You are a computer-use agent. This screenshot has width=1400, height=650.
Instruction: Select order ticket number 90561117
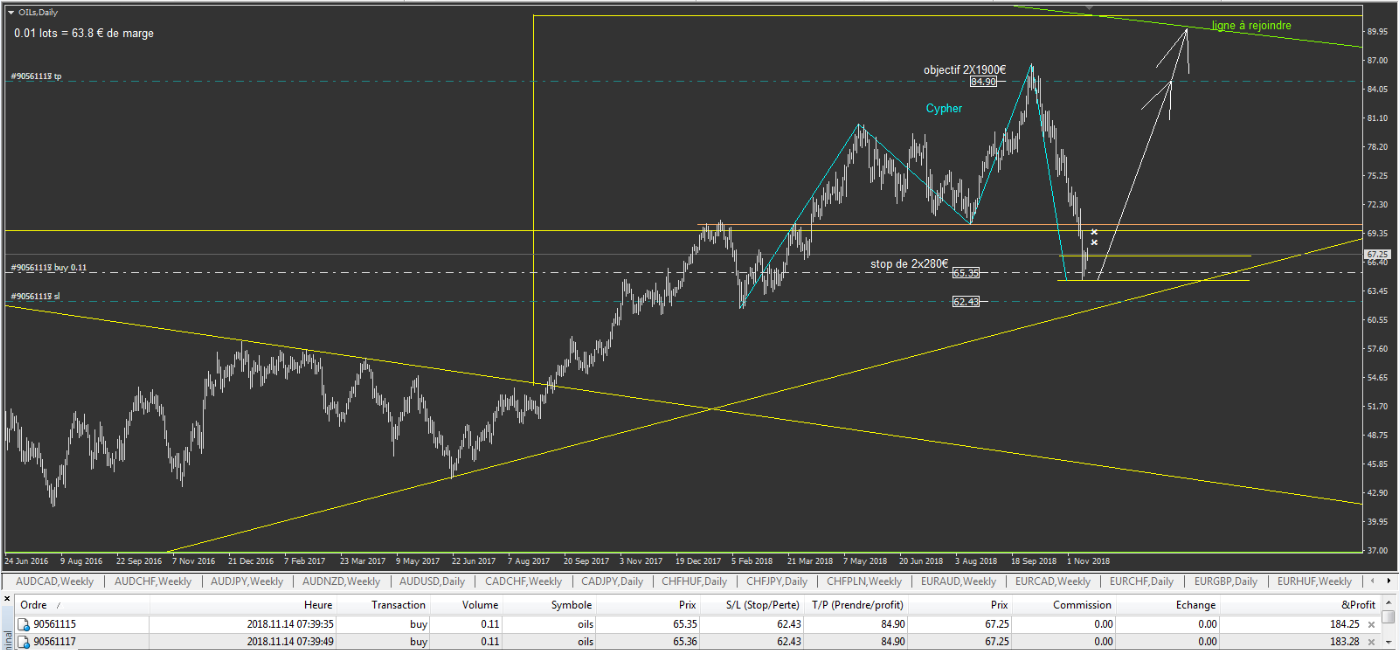(x=55, y=641)
